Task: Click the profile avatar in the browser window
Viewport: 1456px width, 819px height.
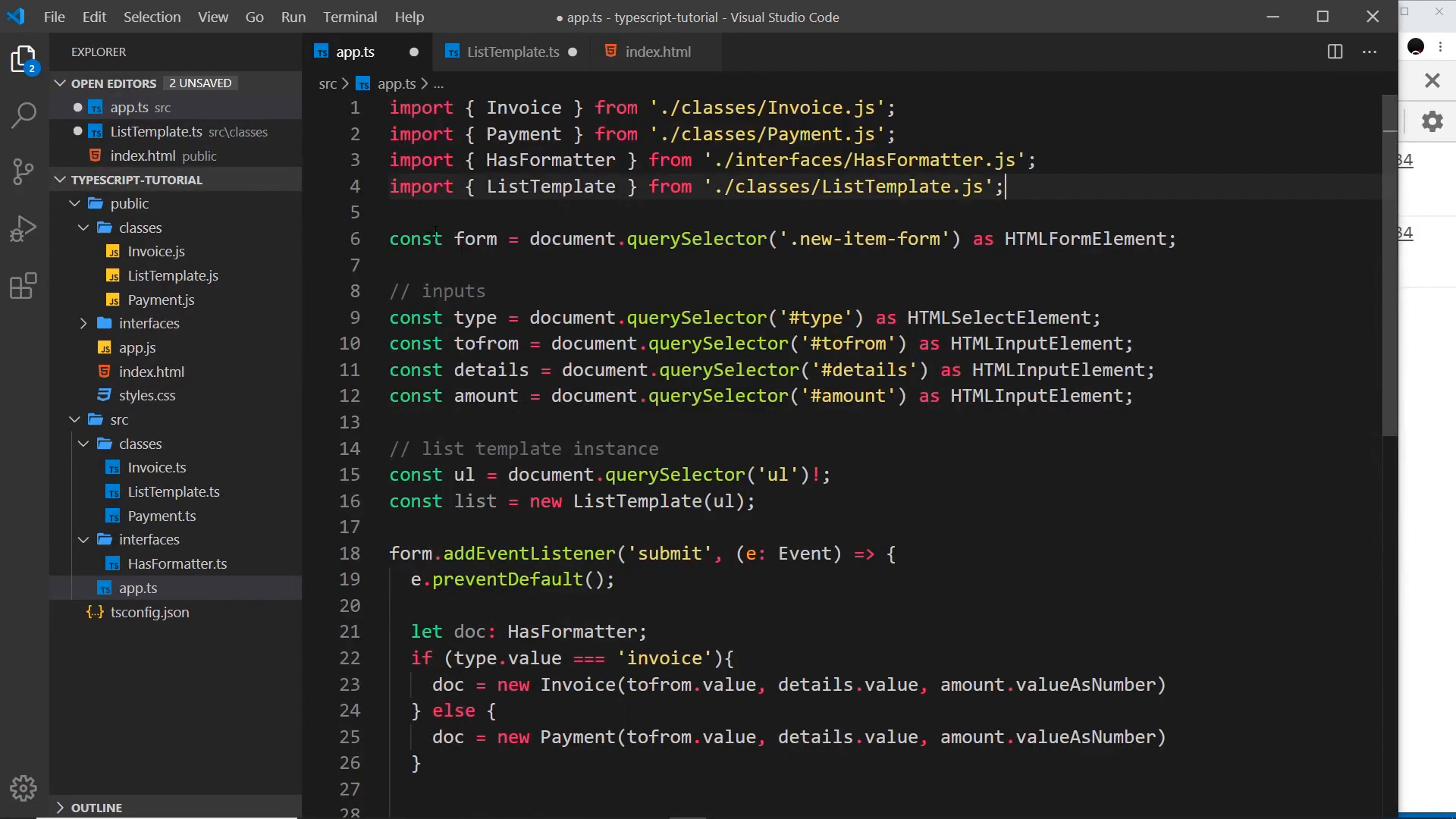Action: click(x=1416, y=47)
